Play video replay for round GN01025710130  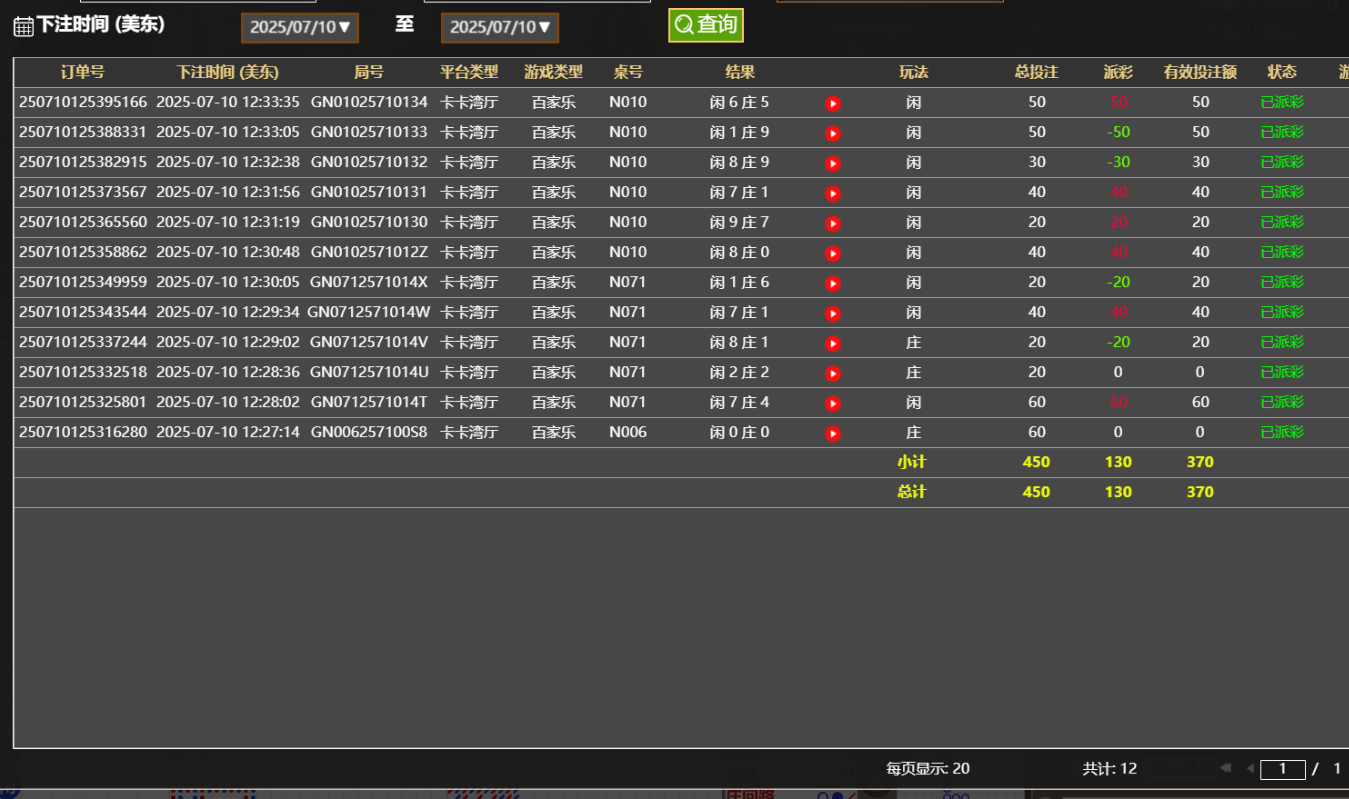pos(833,223)
